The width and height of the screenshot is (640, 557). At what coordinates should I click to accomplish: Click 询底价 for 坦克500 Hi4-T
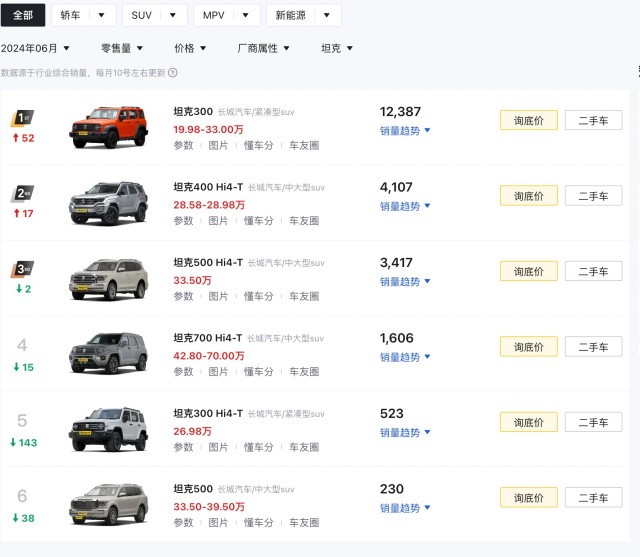tap(529, 271)
